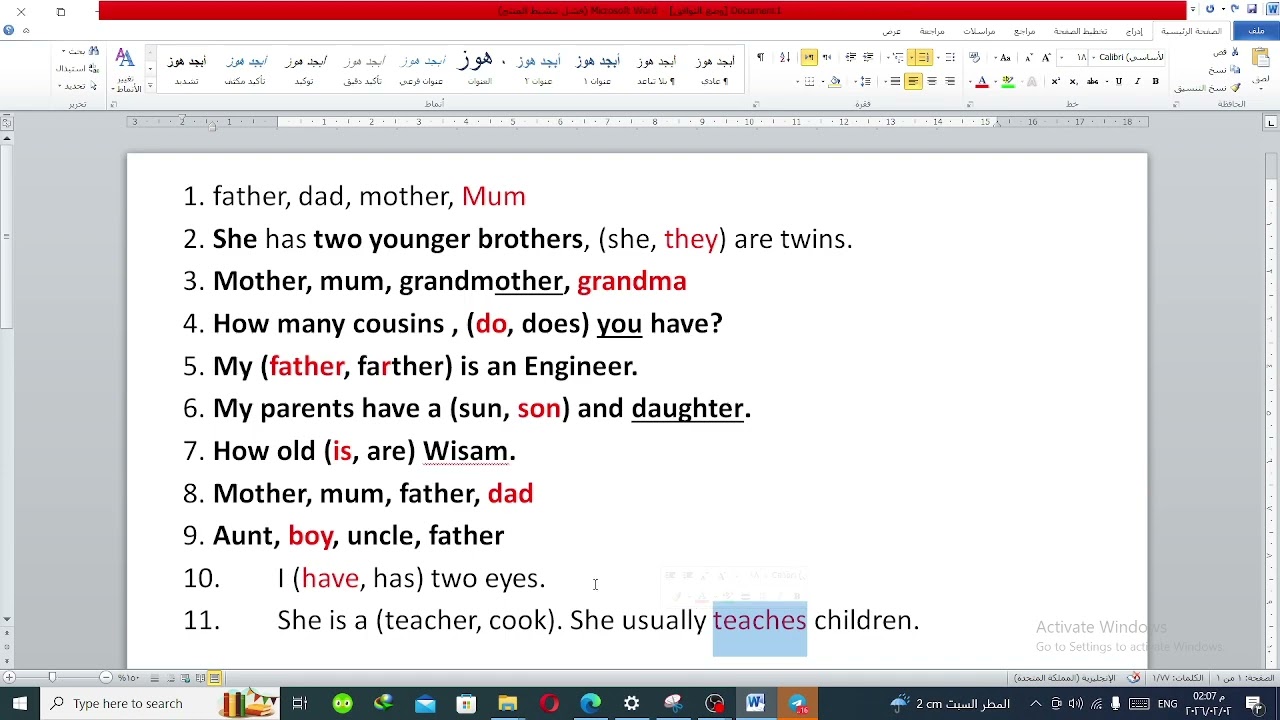
Task: Toggle italic formatting button
Action: coord(1137,81)
